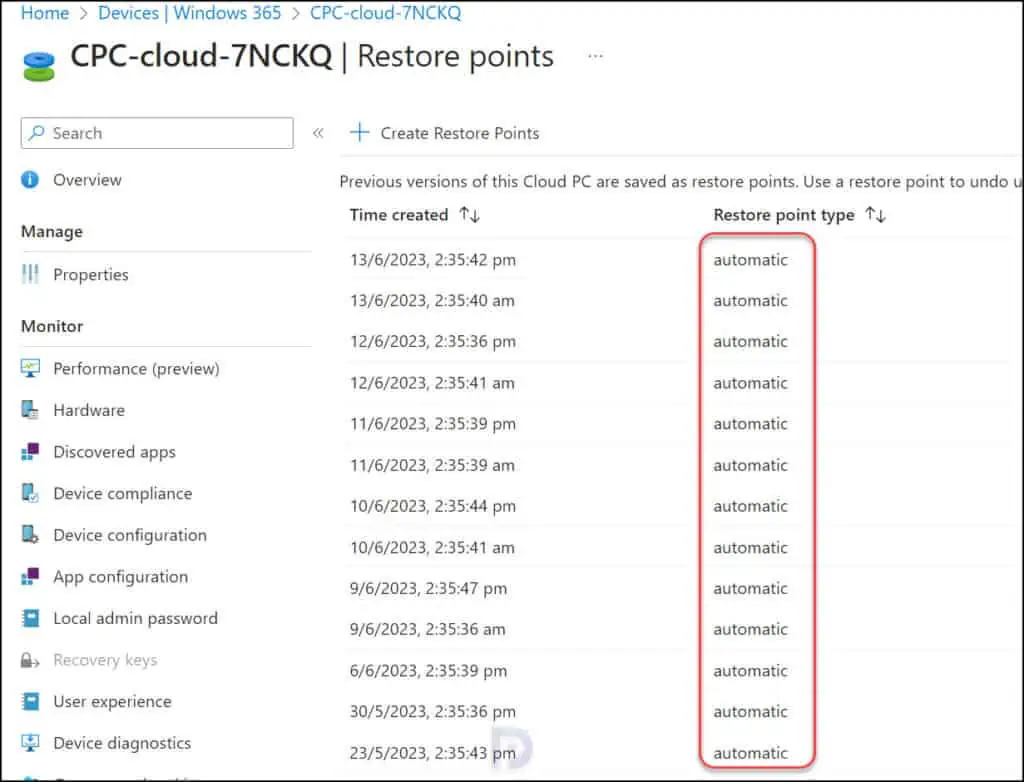This screenshot has width=1024, height=782.
Task: Focus the sidebar Search field
Action: pyautogui.click(x=157, y=133)
